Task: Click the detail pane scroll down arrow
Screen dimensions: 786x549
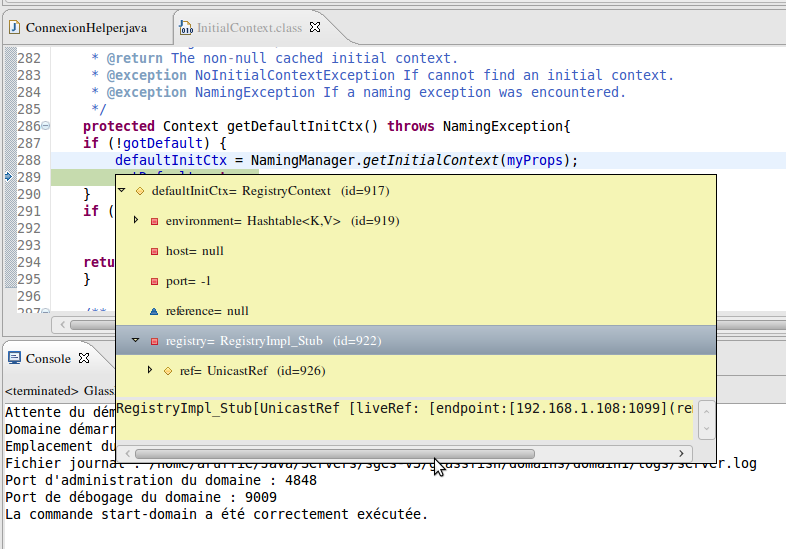Action: (x=706, y=428)
